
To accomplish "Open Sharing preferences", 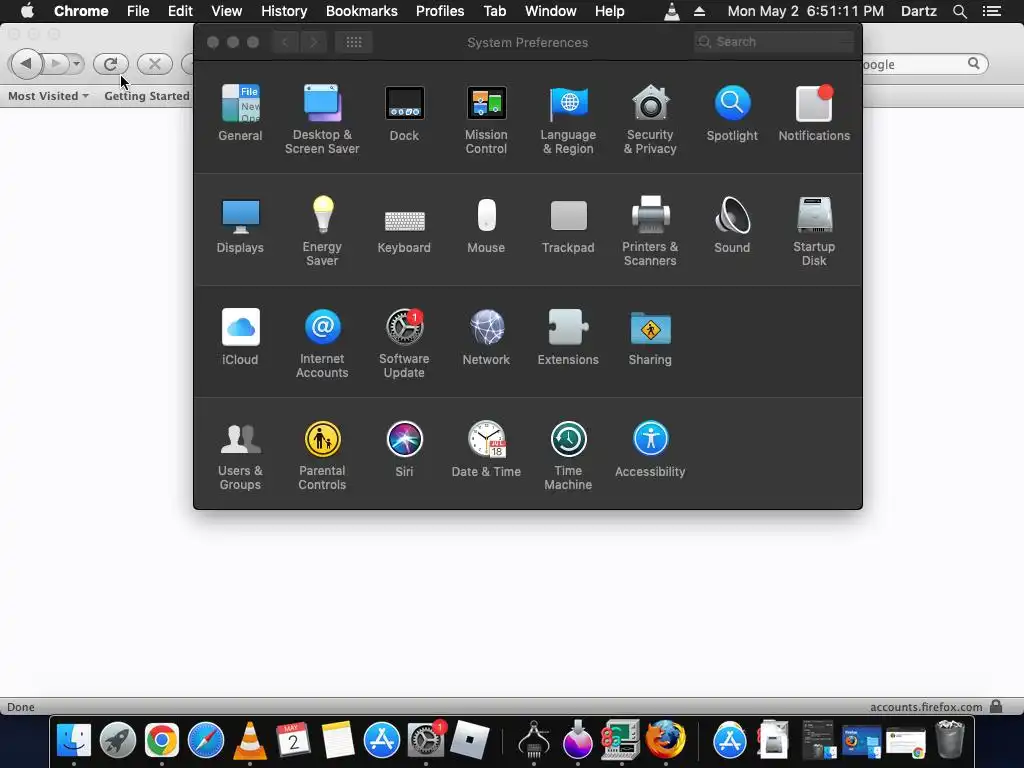I will (x=650, y=337).
